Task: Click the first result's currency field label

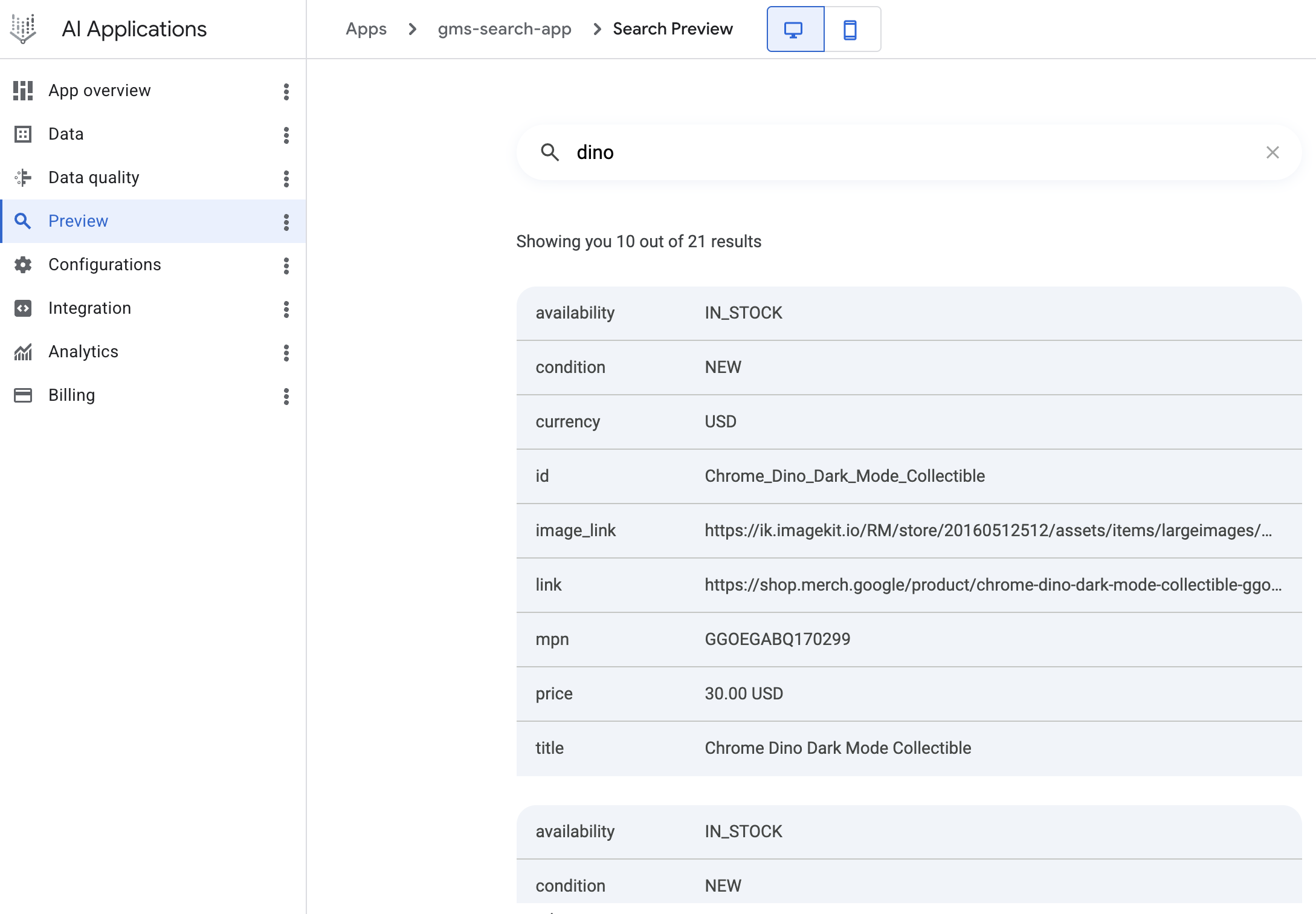Action: (568, 422)
